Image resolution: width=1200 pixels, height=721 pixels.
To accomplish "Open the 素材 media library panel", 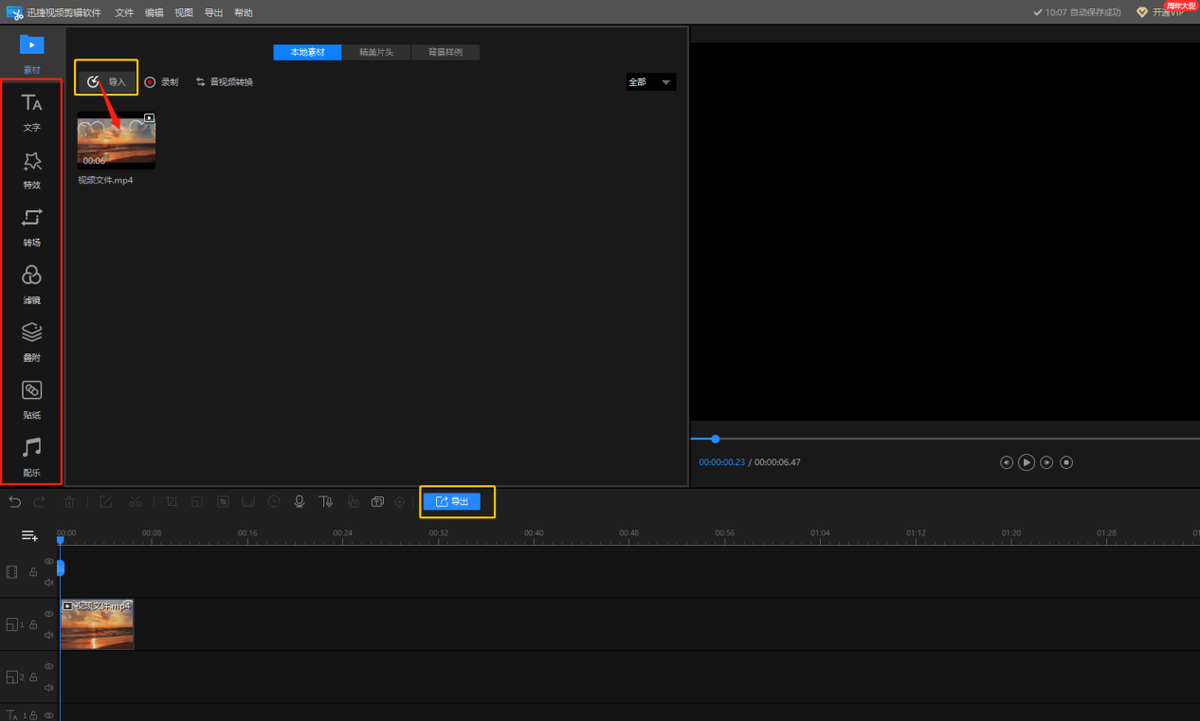I will 32,53.
